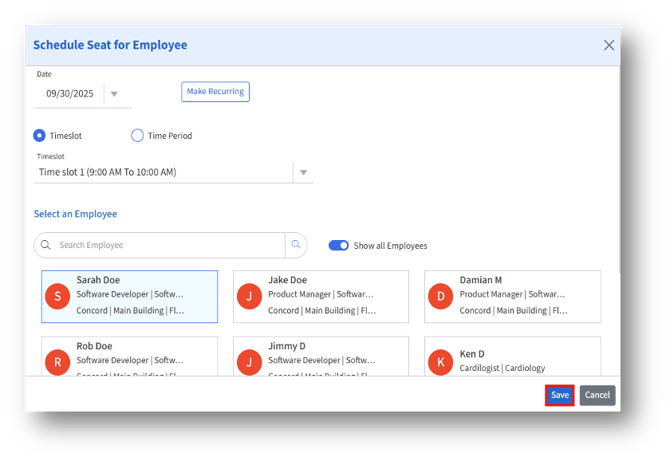Click Sarah Doe's red S avatar
Image resolution: width=670 pixels, height=461 pixels.
pos(58,296)
